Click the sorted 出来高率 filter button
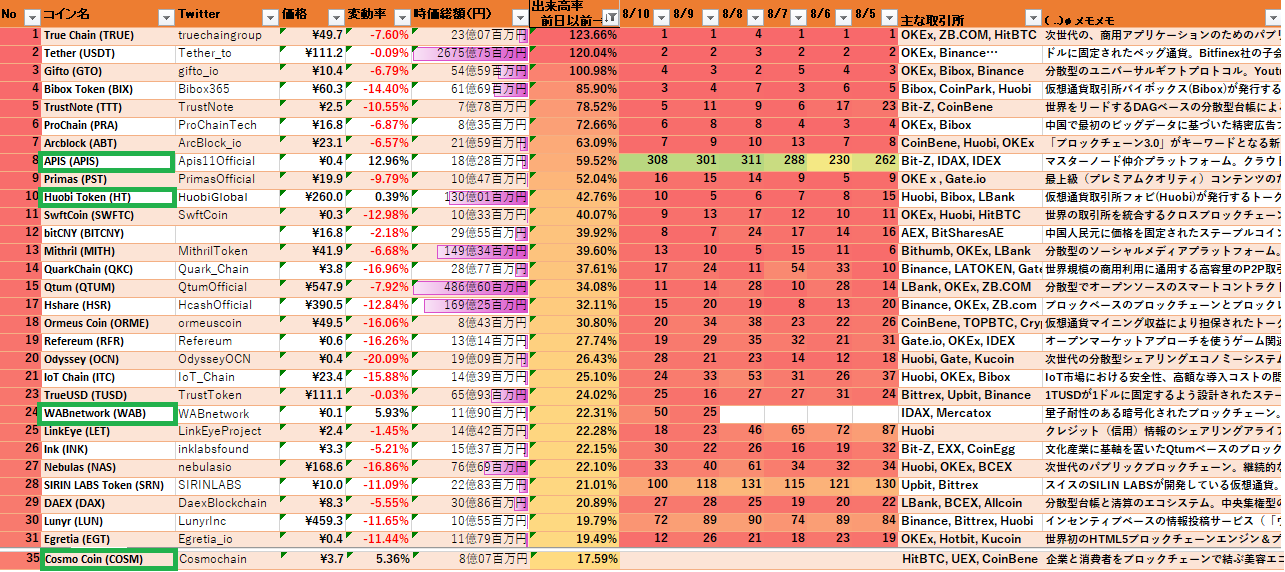 610,17
